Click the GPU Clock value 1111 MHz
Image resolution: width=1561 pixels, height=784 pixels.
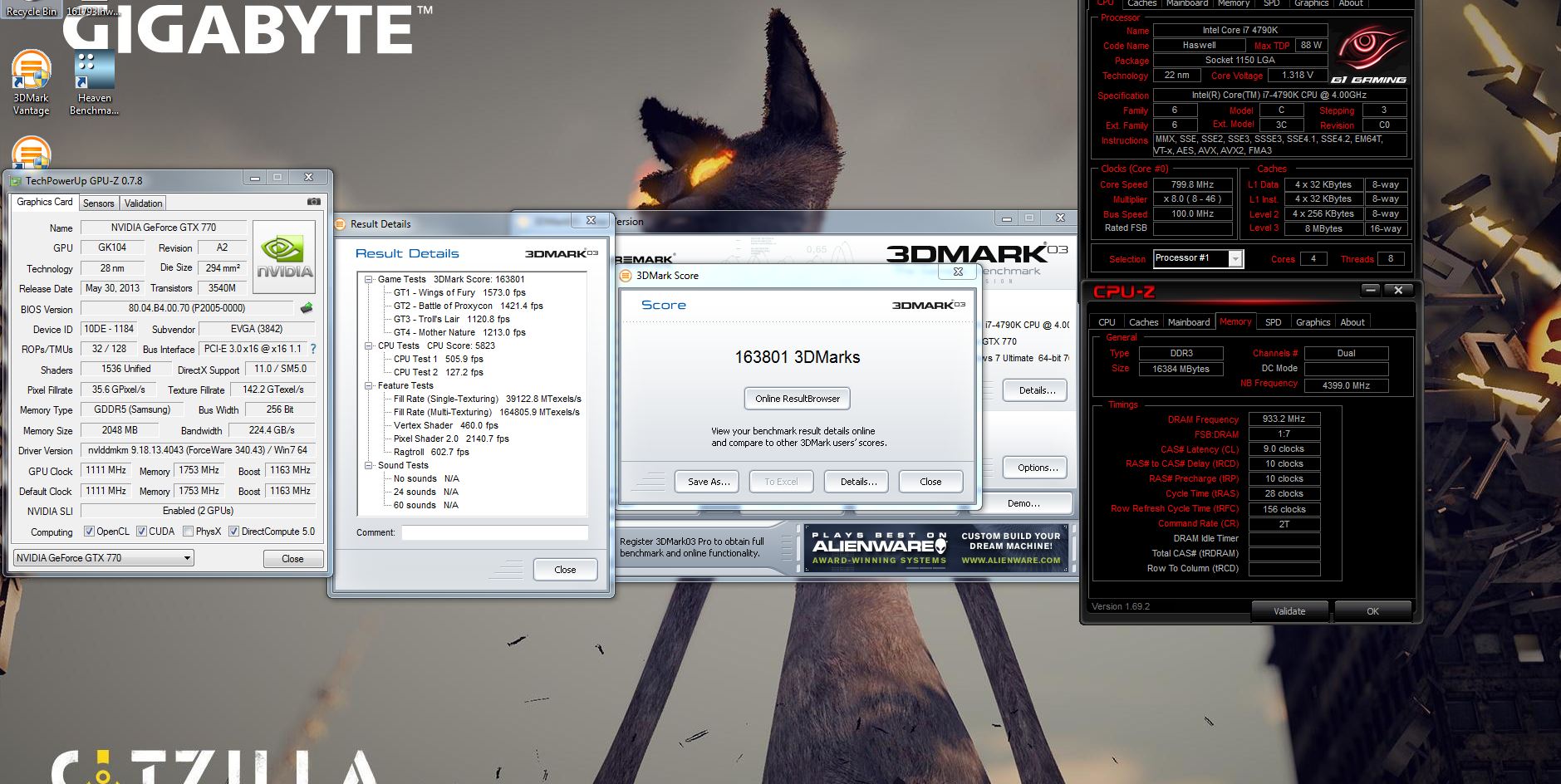tap(106, 471)
